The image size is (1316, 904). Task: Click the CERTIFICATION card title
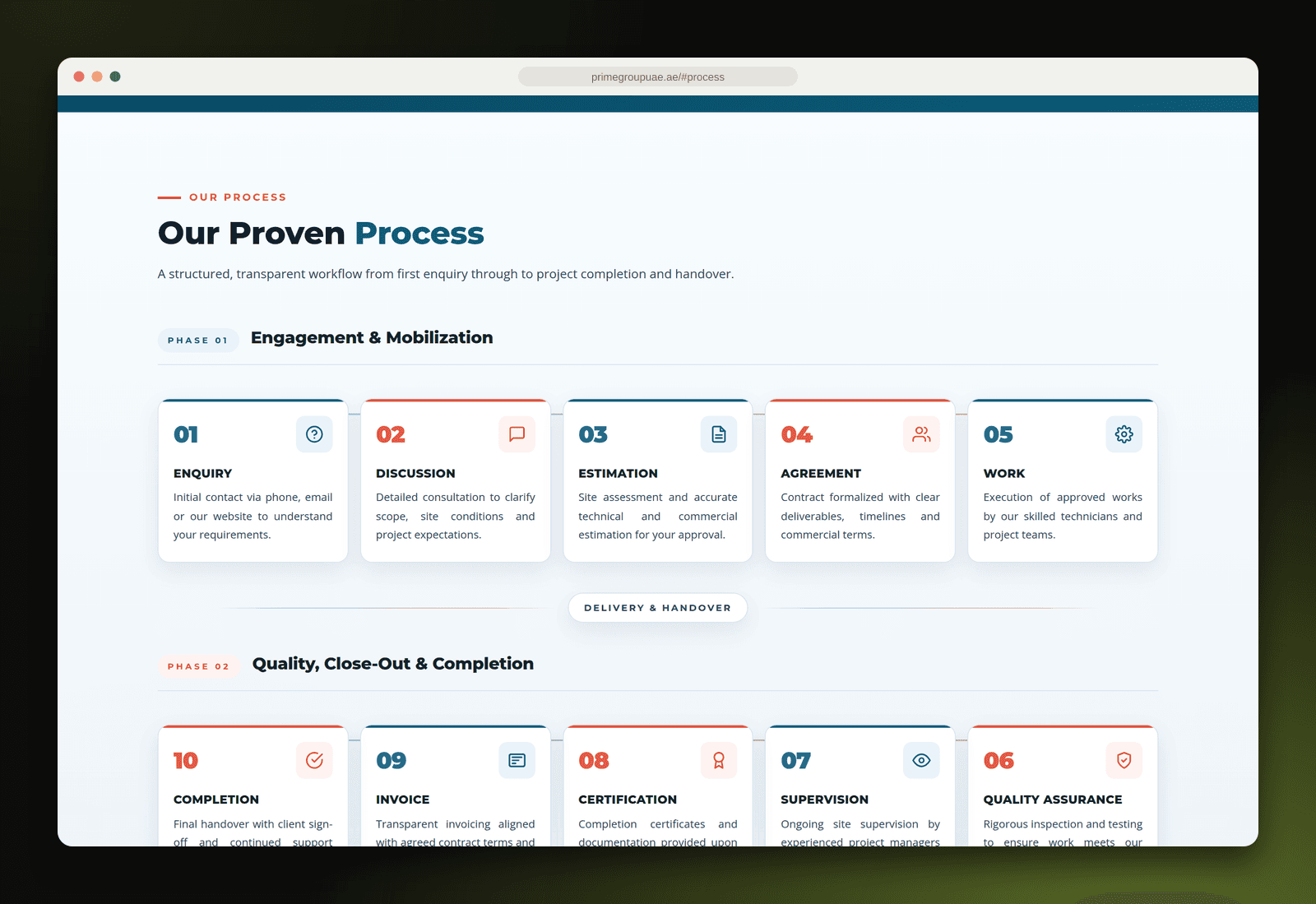coord(628,800)
